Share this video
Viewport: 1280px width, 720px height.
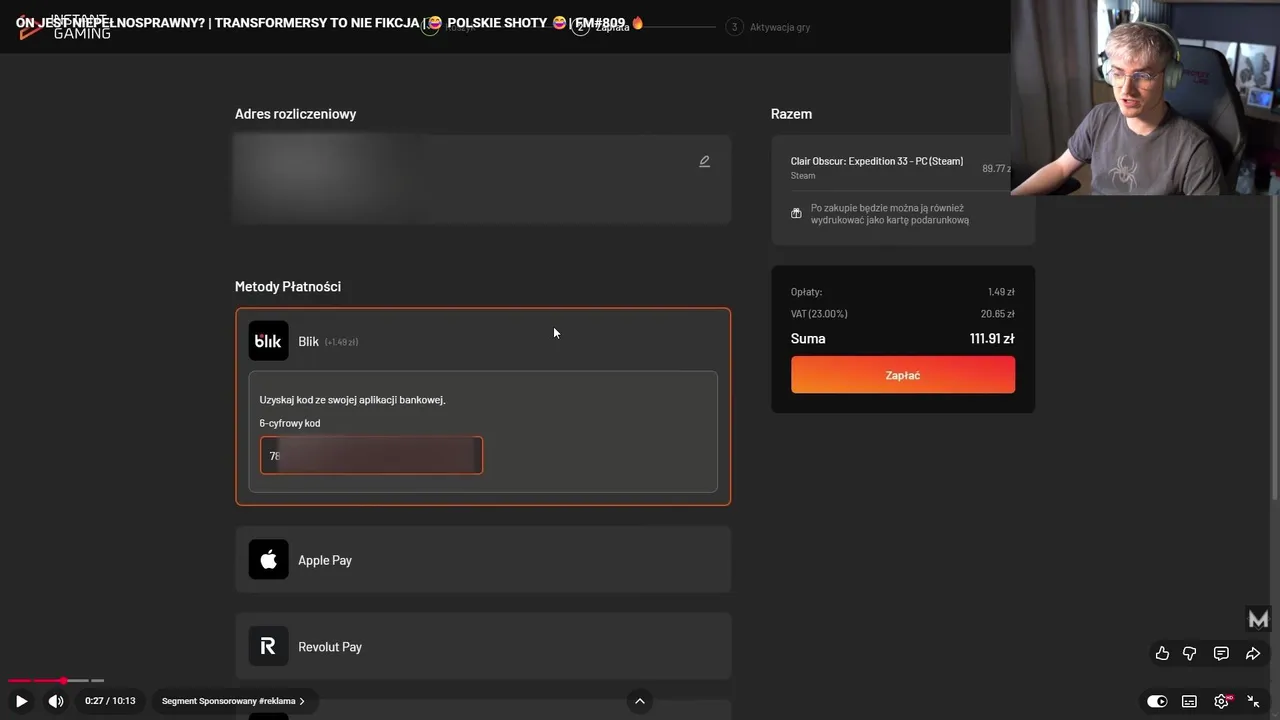(1253, 653)
